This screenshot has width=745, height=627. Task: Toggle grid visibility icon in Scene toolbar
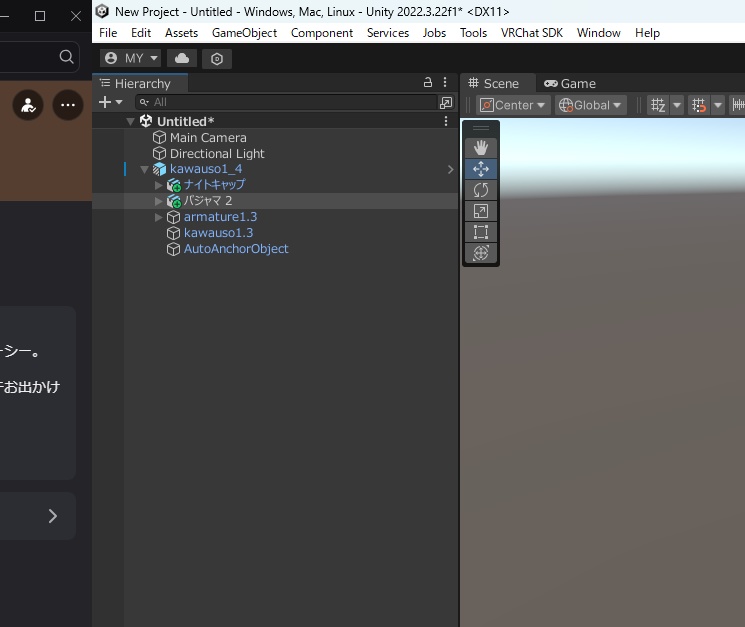coord(658,105)
